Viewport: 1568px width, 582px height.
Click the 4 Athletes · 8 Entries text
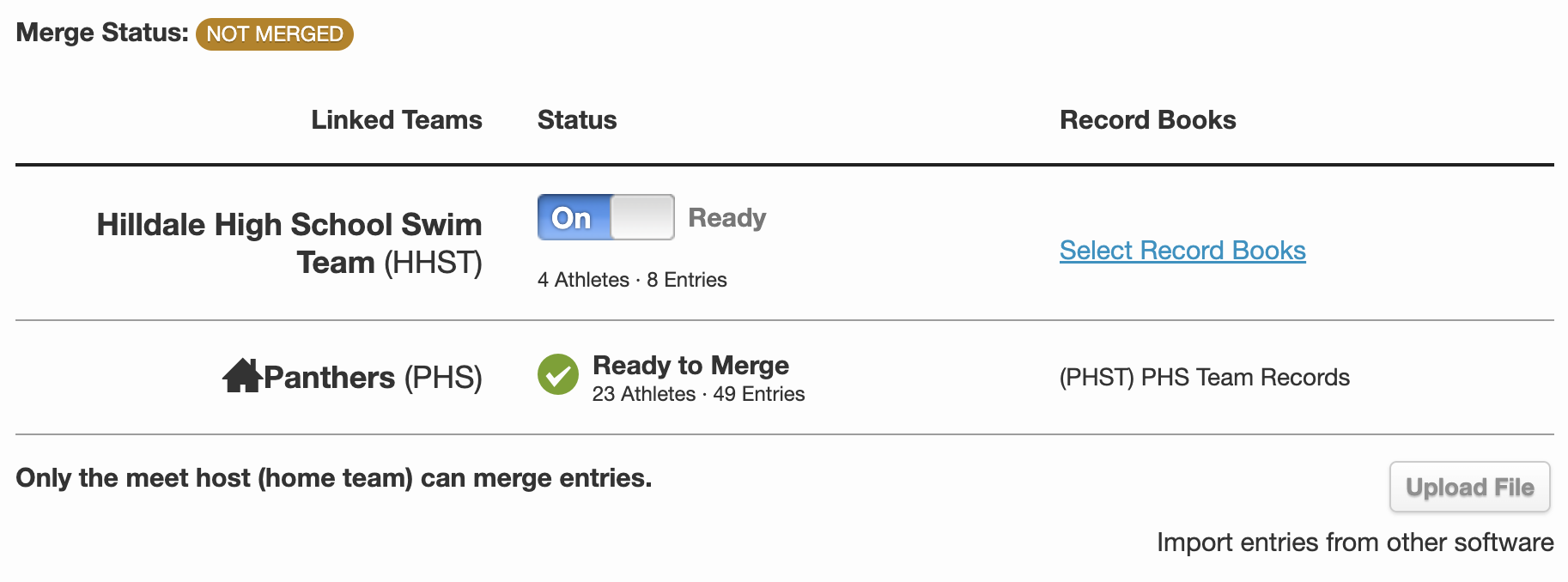tap(632, 280)
